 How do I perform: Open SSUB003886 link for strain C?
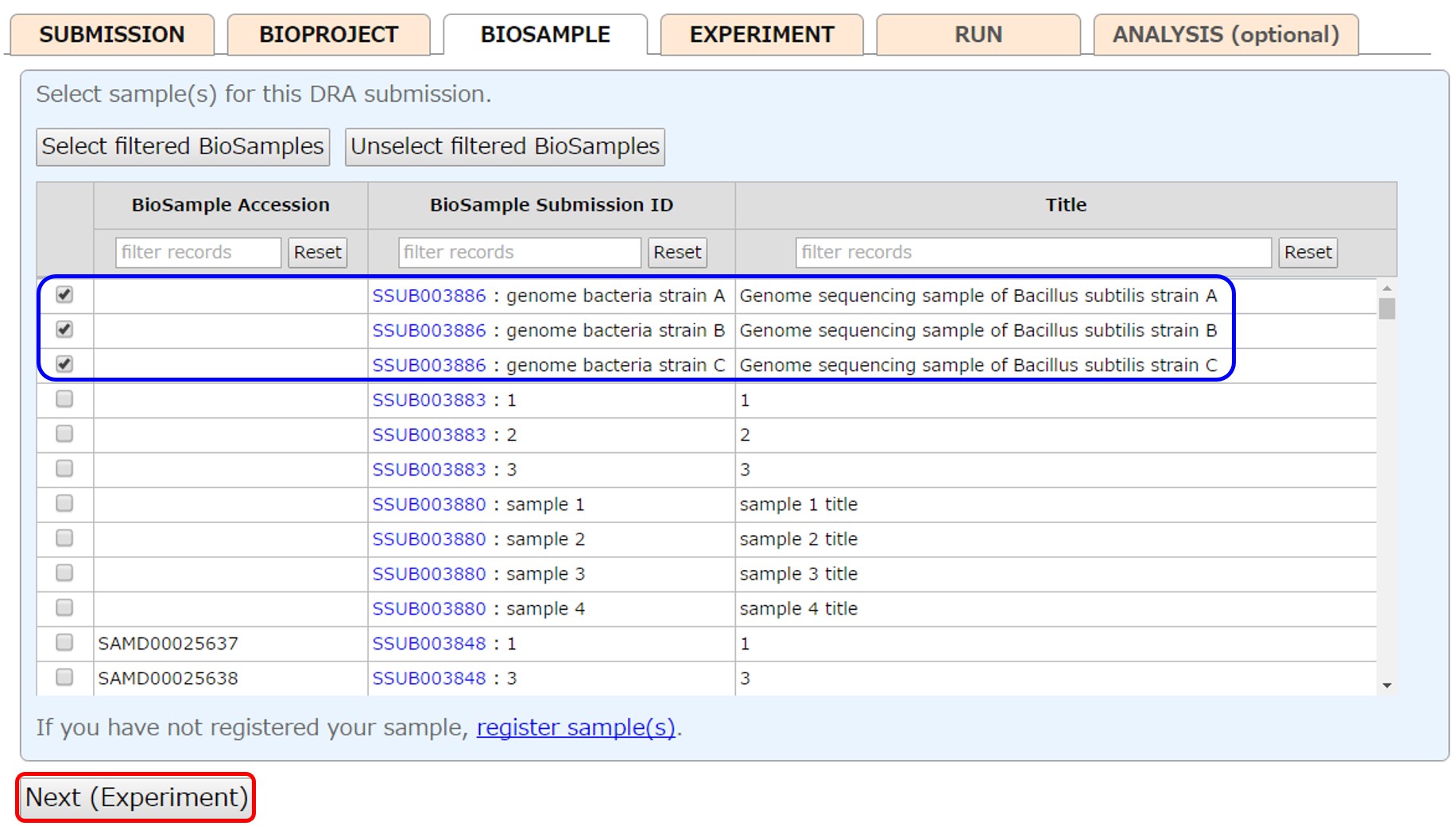[x=428, y=365]
